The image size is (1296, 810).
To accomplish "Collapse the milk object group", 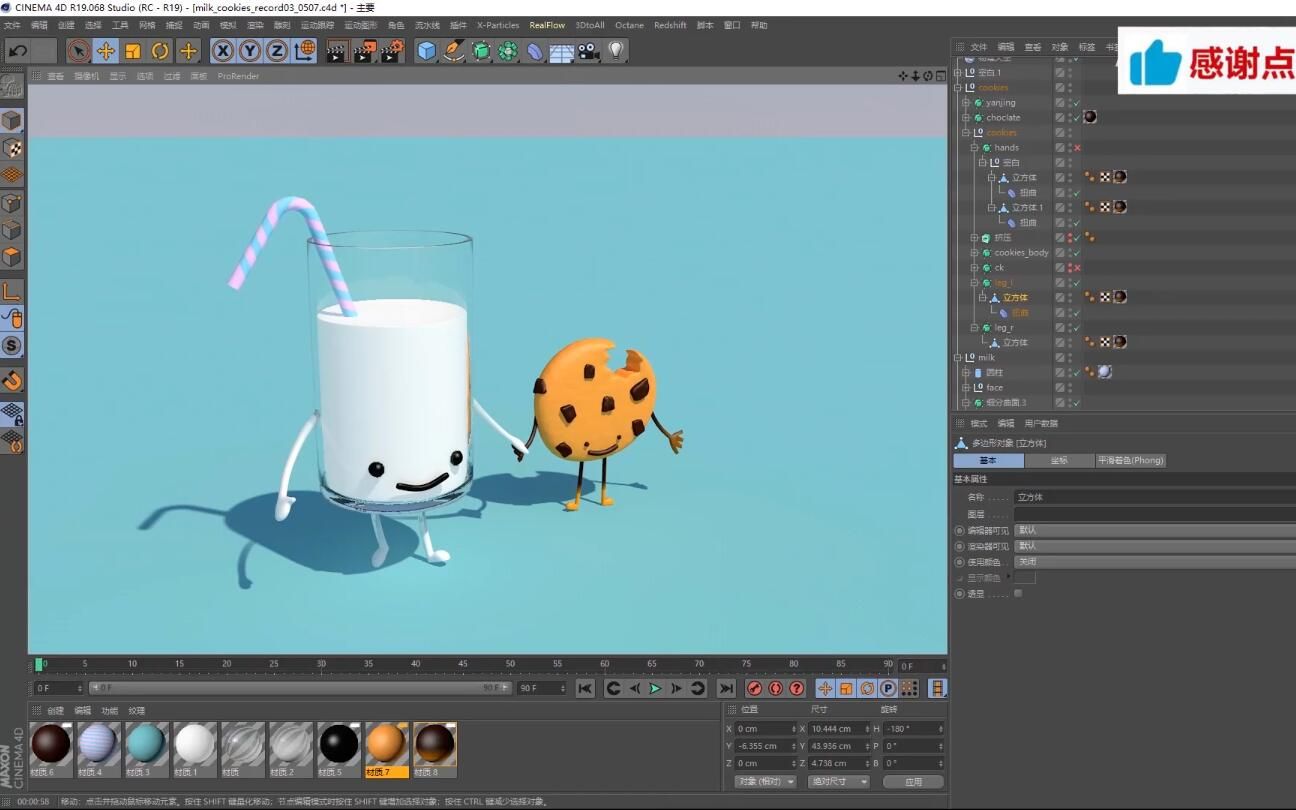I will (958, 358).
